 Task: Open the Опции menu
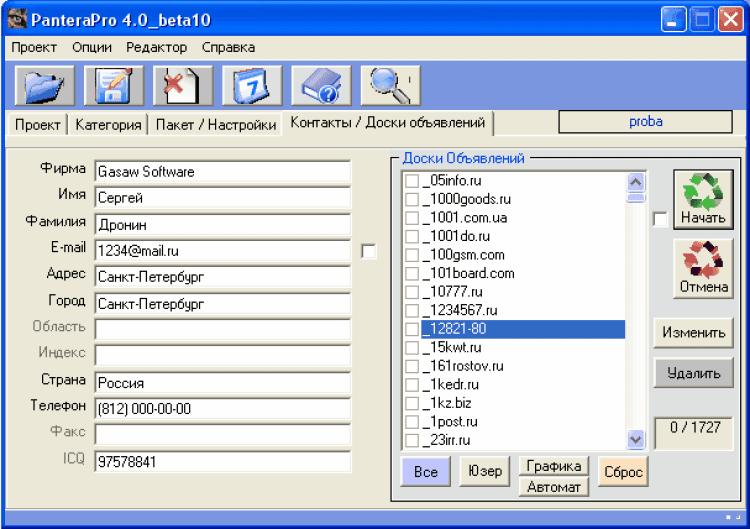[x=92, y=47]
